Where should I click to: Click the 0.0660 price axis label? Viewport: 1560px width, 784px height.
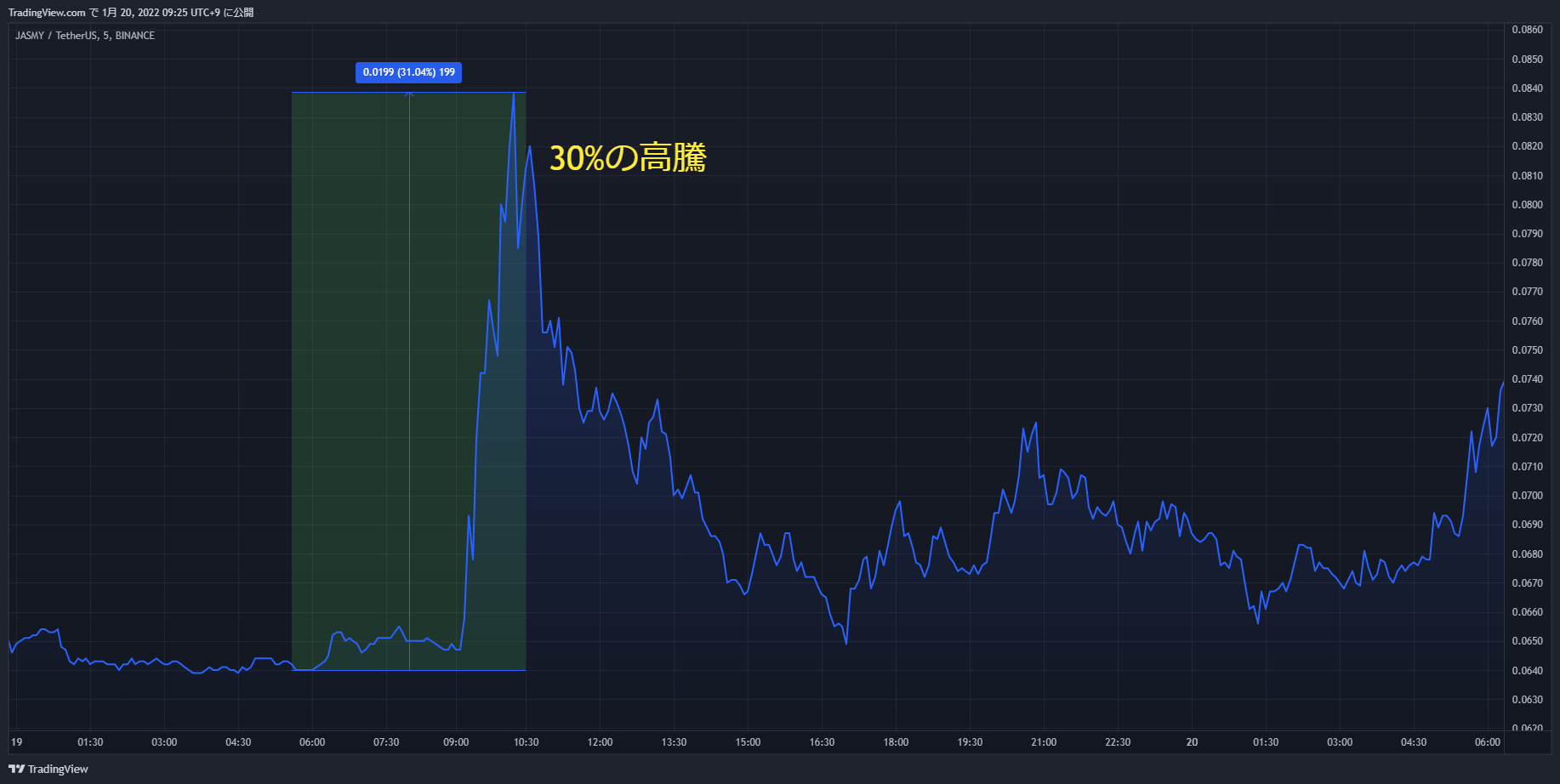1527,612
